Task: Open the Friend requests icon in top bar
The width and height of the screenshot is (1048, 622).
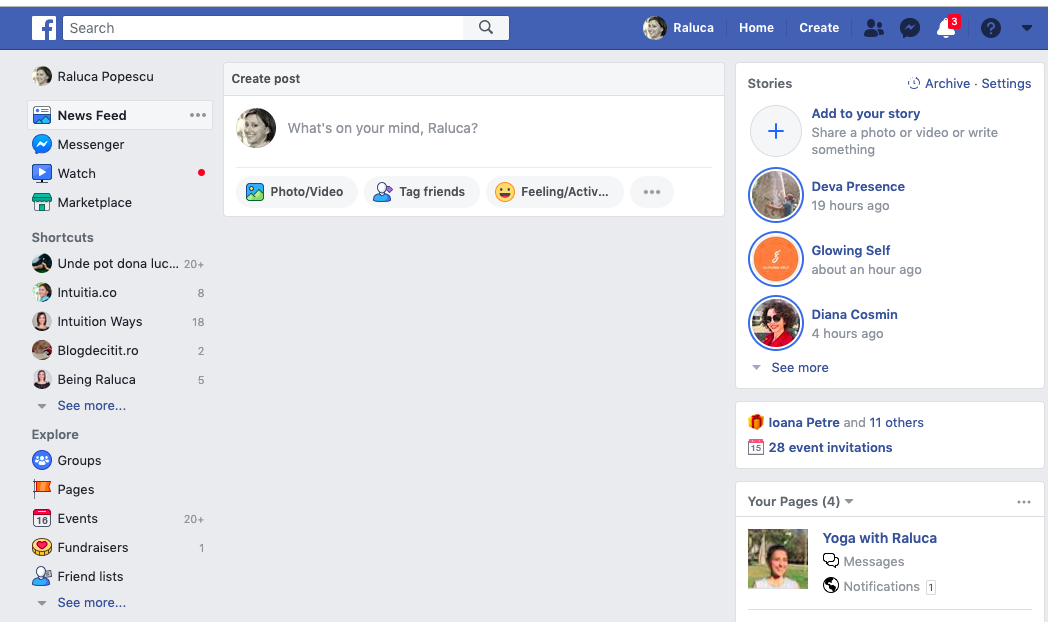Action: 874,28
